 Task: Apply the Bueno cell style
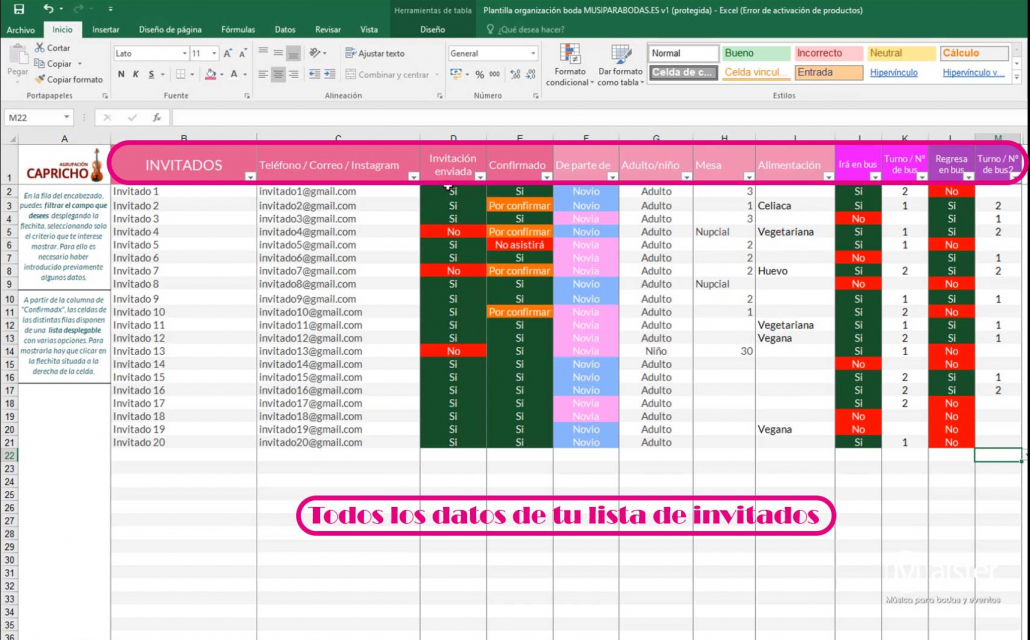coord(755,52)
